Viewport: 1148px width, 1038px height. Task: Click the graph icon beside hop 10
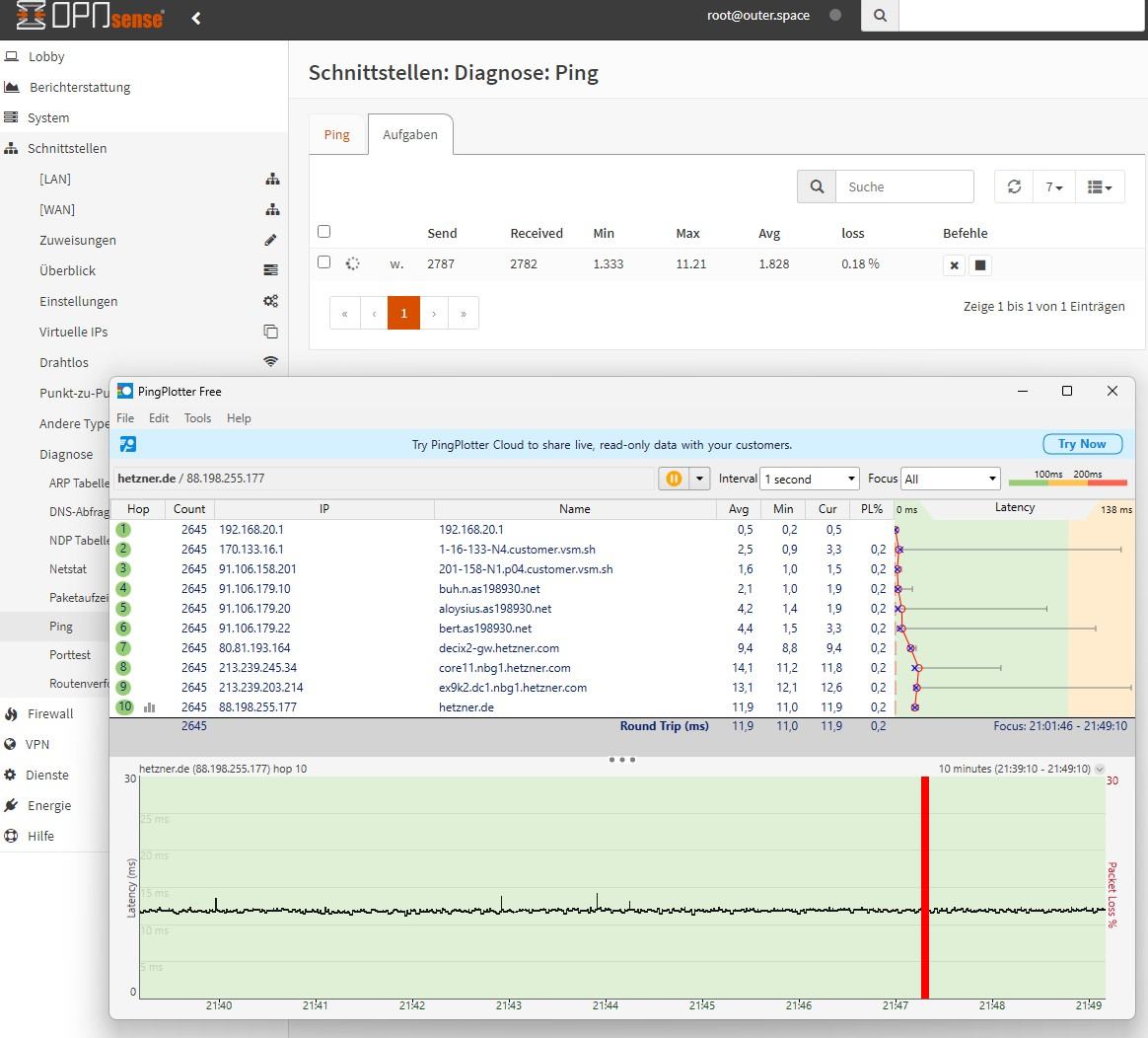(x=150, y=707)
